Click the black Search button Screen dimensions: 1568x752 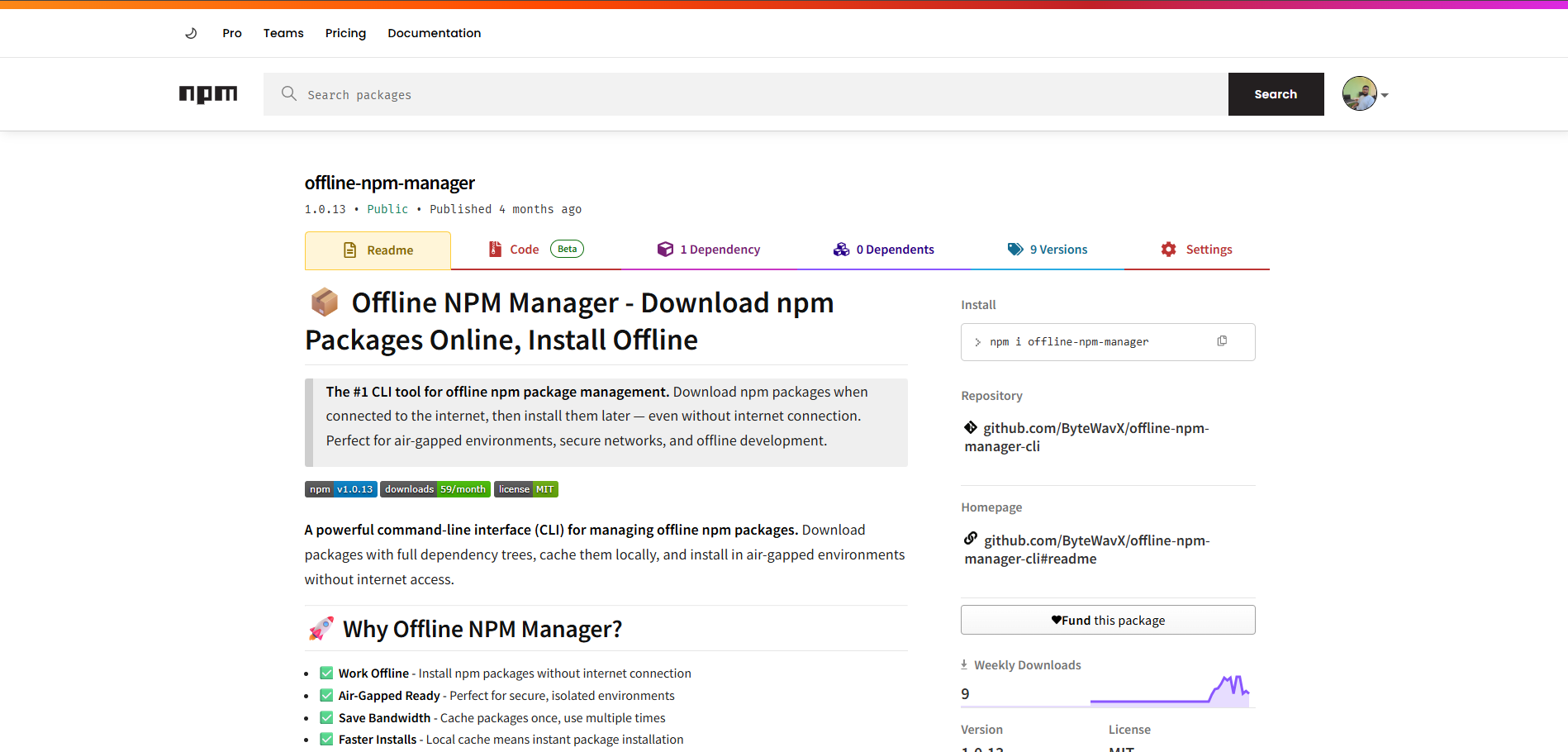point(1276,94)
